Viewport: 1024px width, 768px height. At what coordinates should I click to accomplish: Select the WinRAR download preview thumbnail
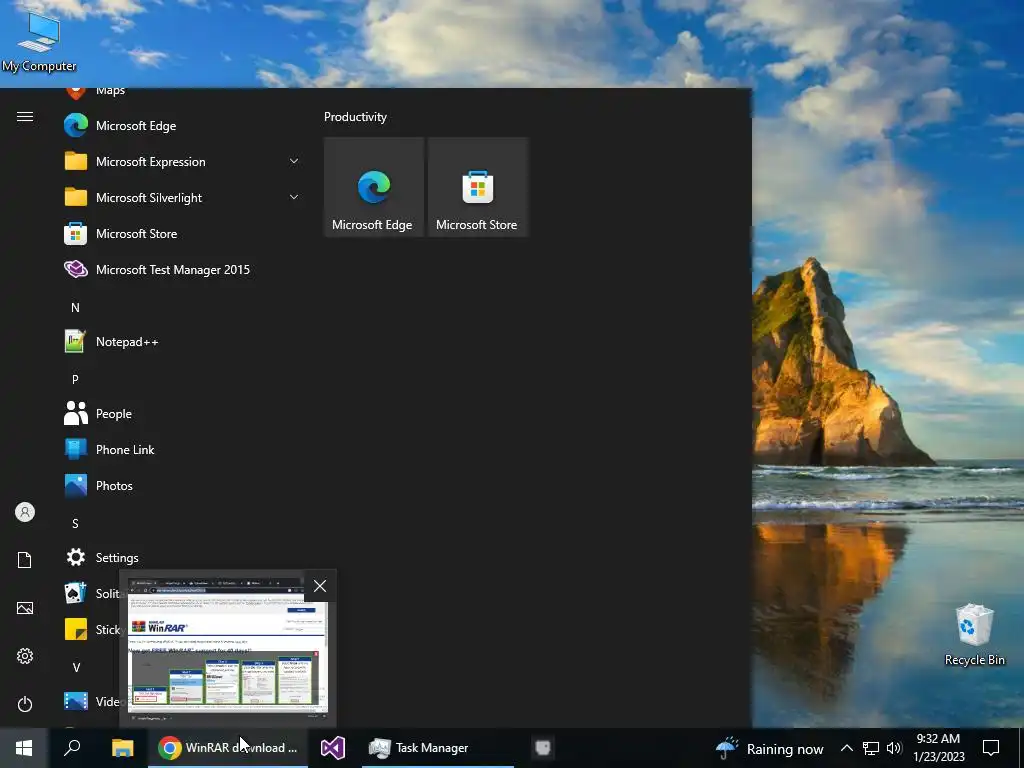click(x=228, y=649)
